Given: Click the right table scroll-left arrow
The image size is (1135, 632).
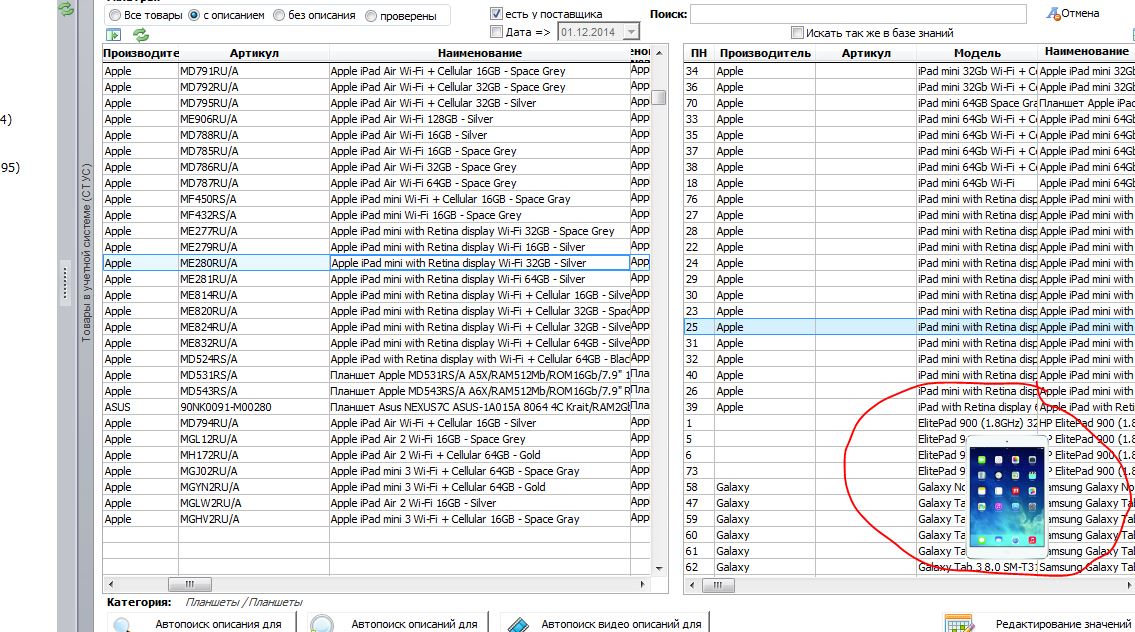Looking at the screenshot, I should click(691, 585).
